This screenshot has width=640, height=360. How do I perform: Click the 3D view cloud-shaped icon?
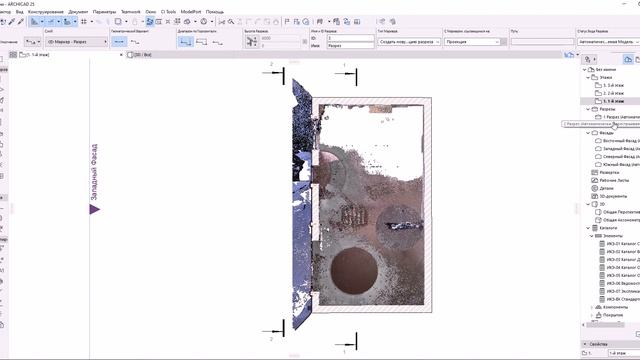pos(187,22)
